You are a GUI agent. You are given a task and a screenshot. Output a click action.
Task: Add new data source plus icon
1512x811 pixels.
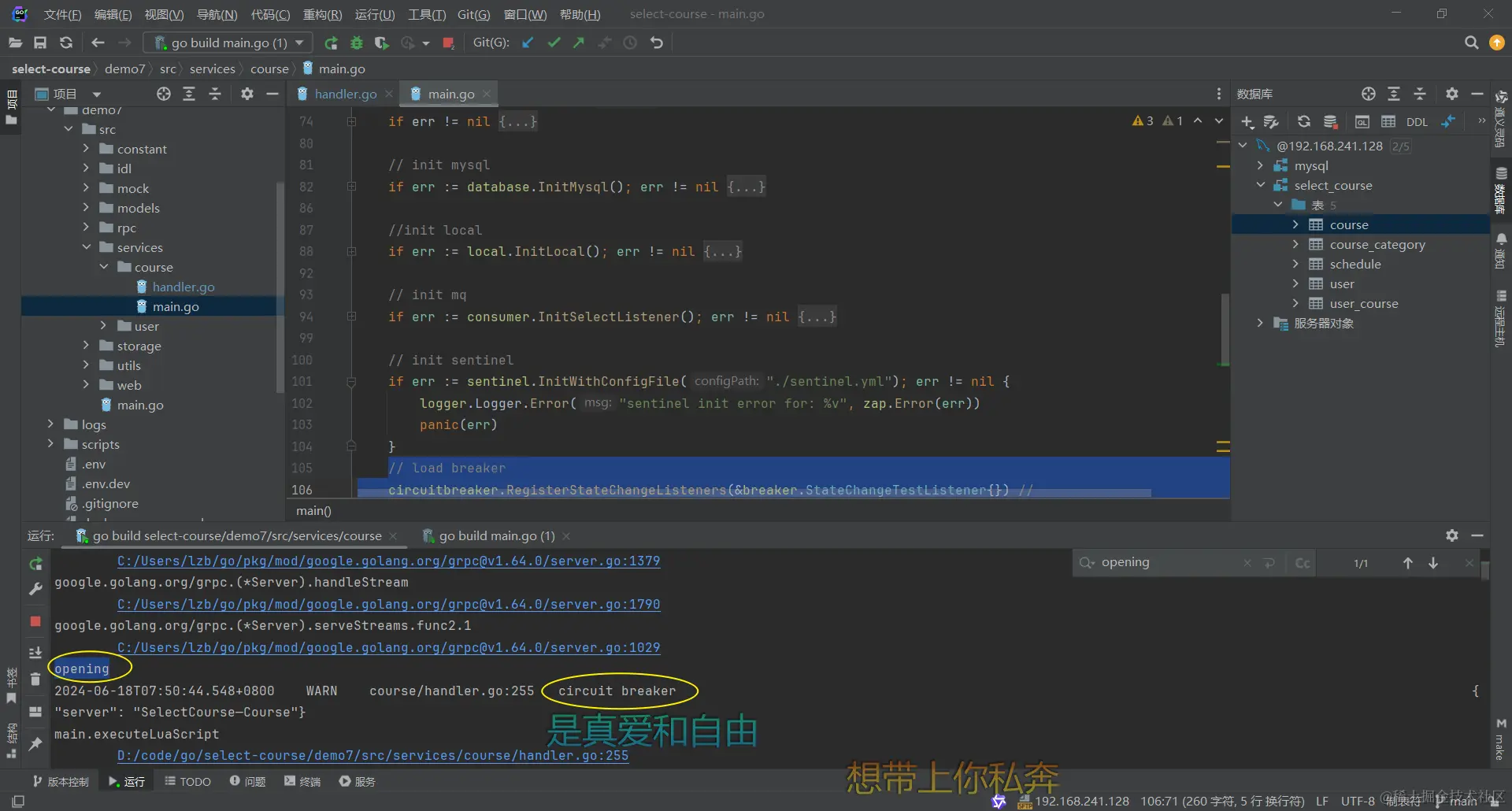[x=1247, y=122]
